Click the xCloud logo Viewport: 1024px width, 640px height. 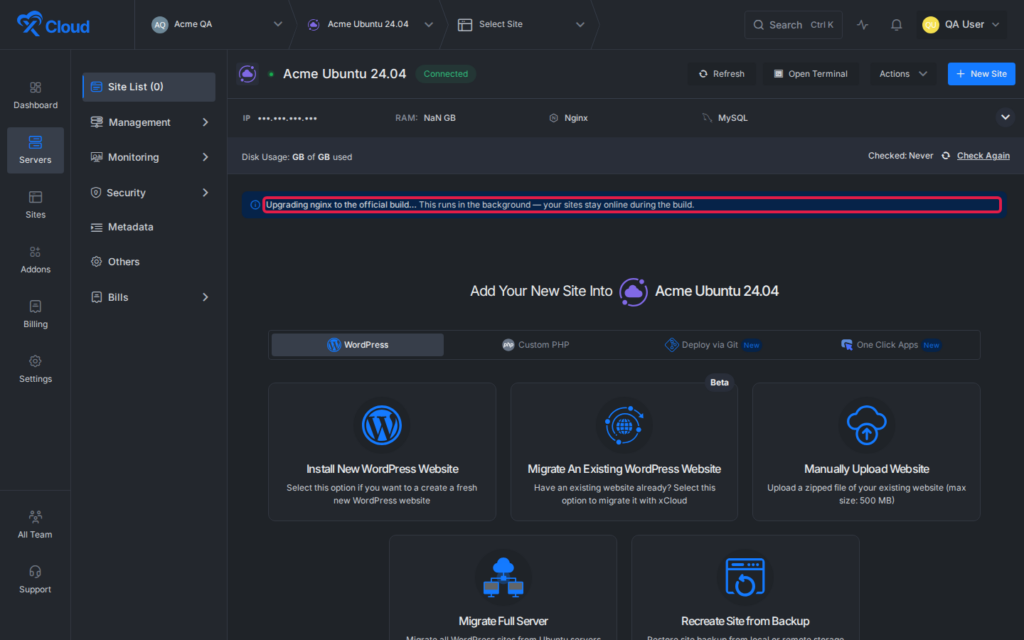click(x=53, y=25)
